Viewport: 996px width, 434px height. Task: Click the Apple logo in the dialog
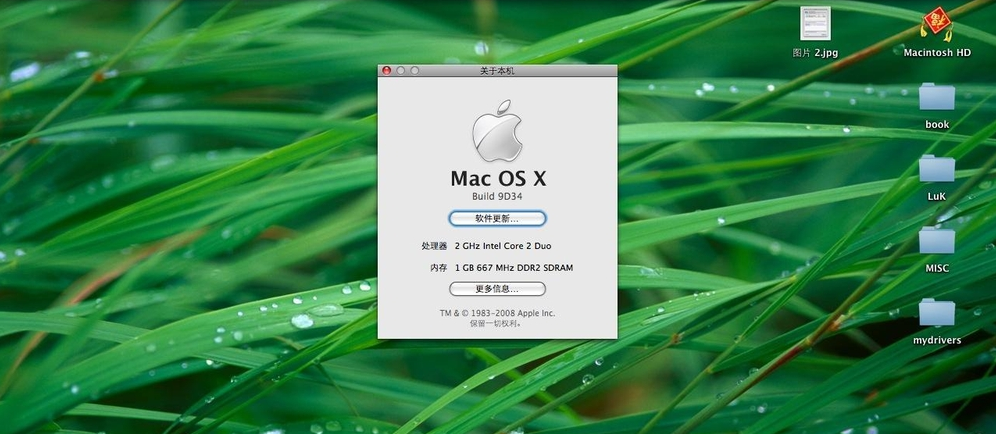click(x=497, y=131)
